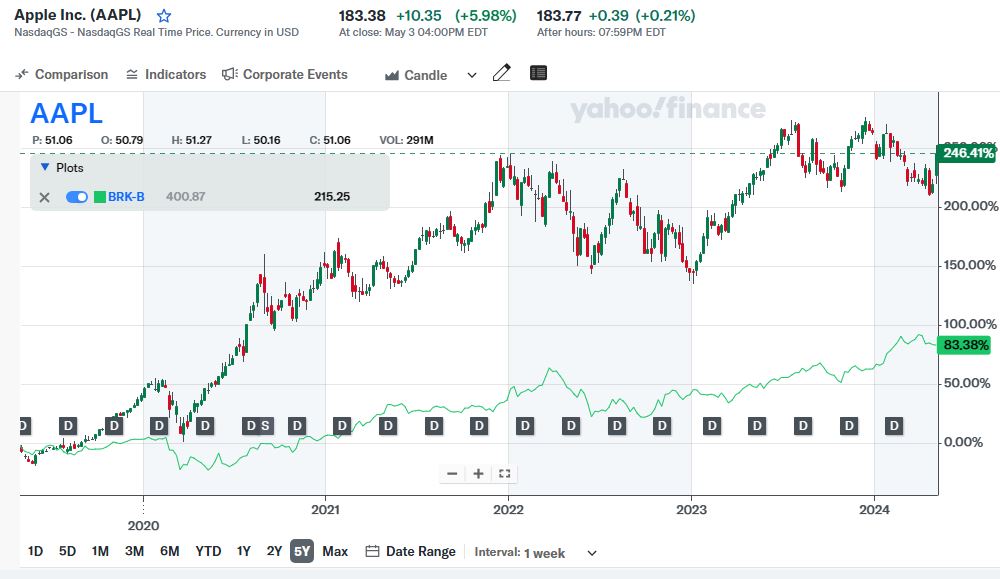Click the 2022 year axis label
The height and width of the screenshot is (579, 1000).
[508, 509]
